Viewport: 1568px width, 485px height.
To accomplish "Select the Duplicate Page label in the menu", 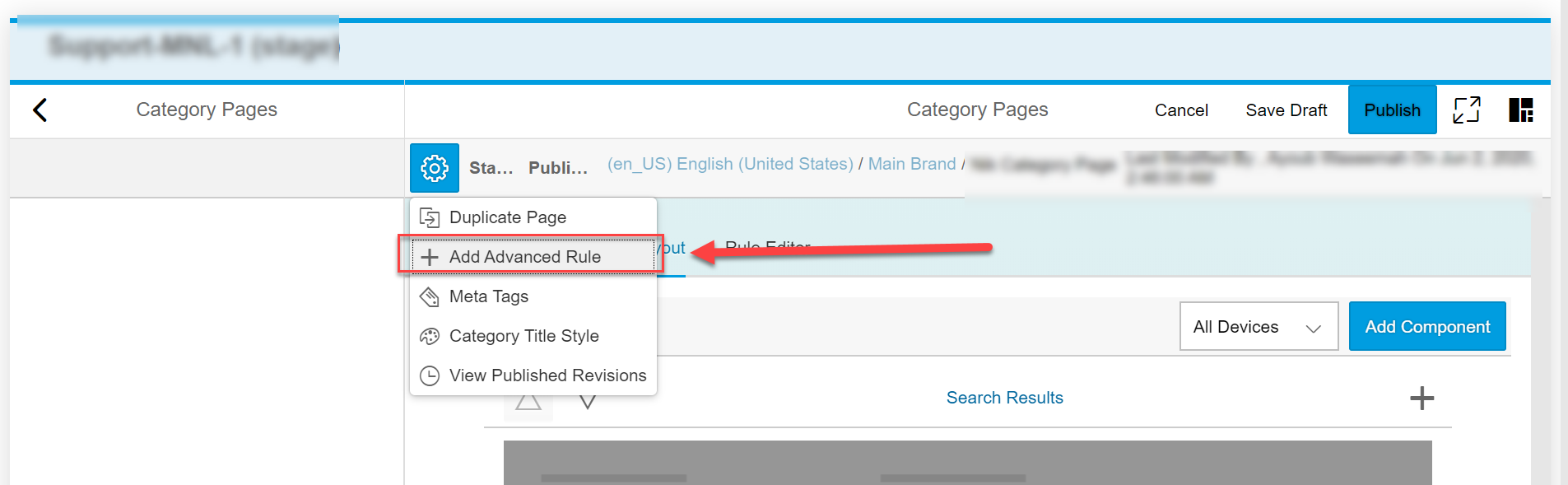I will pos(508,217).
